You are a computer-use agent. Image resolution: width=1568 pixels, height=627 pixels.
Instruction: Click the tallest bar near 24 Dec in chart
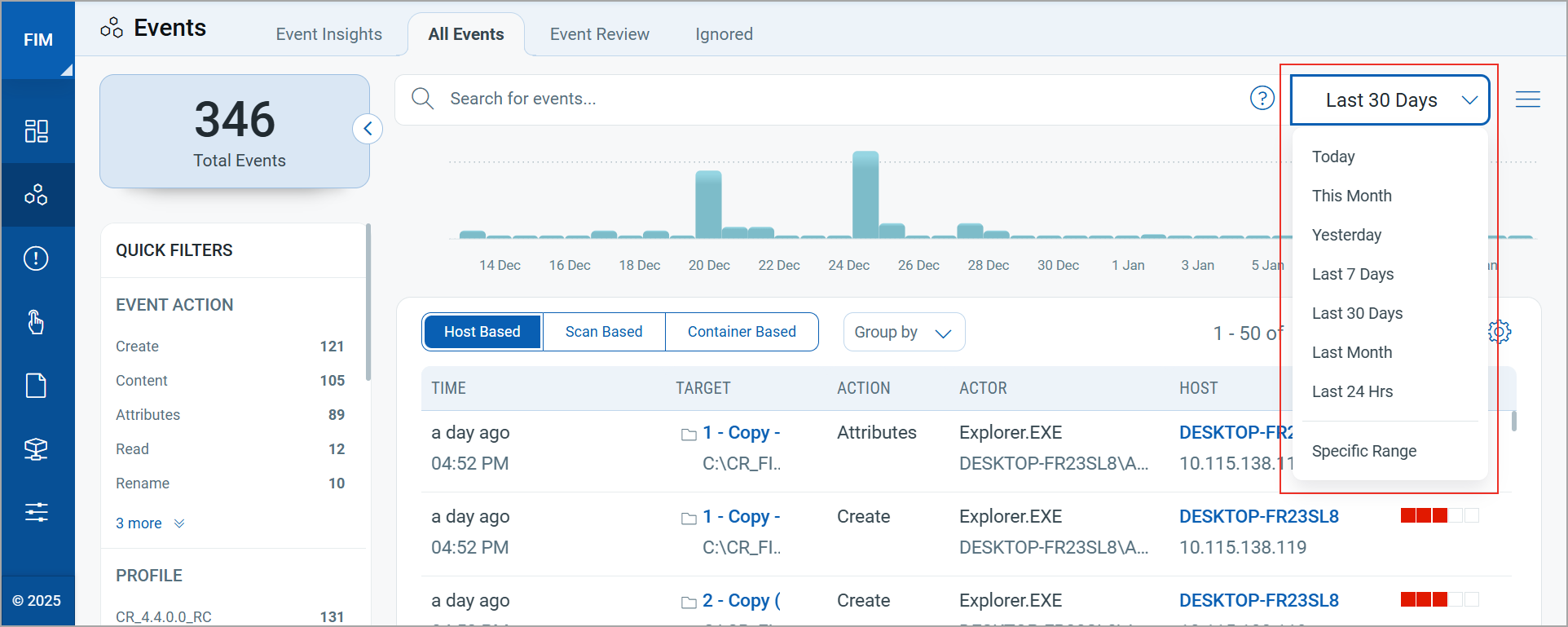click(865, 194)
